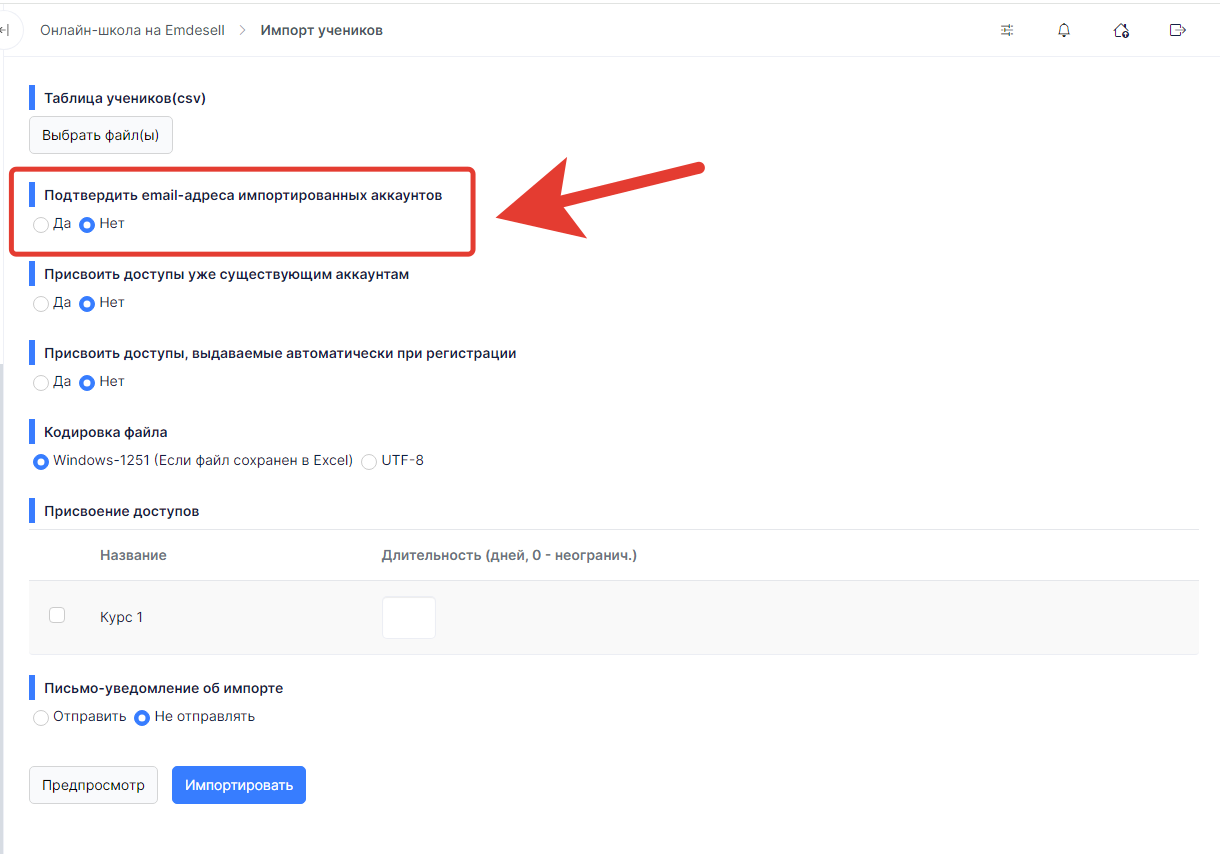Click the Выбрать файл(ы) button
Screen dimensions: 1220x854
(101, 135)
